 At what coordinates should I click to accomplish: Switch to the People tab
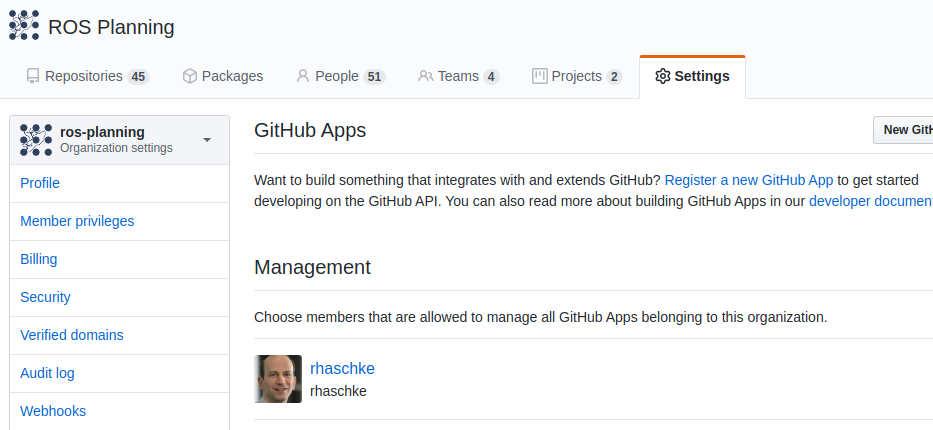340,77
